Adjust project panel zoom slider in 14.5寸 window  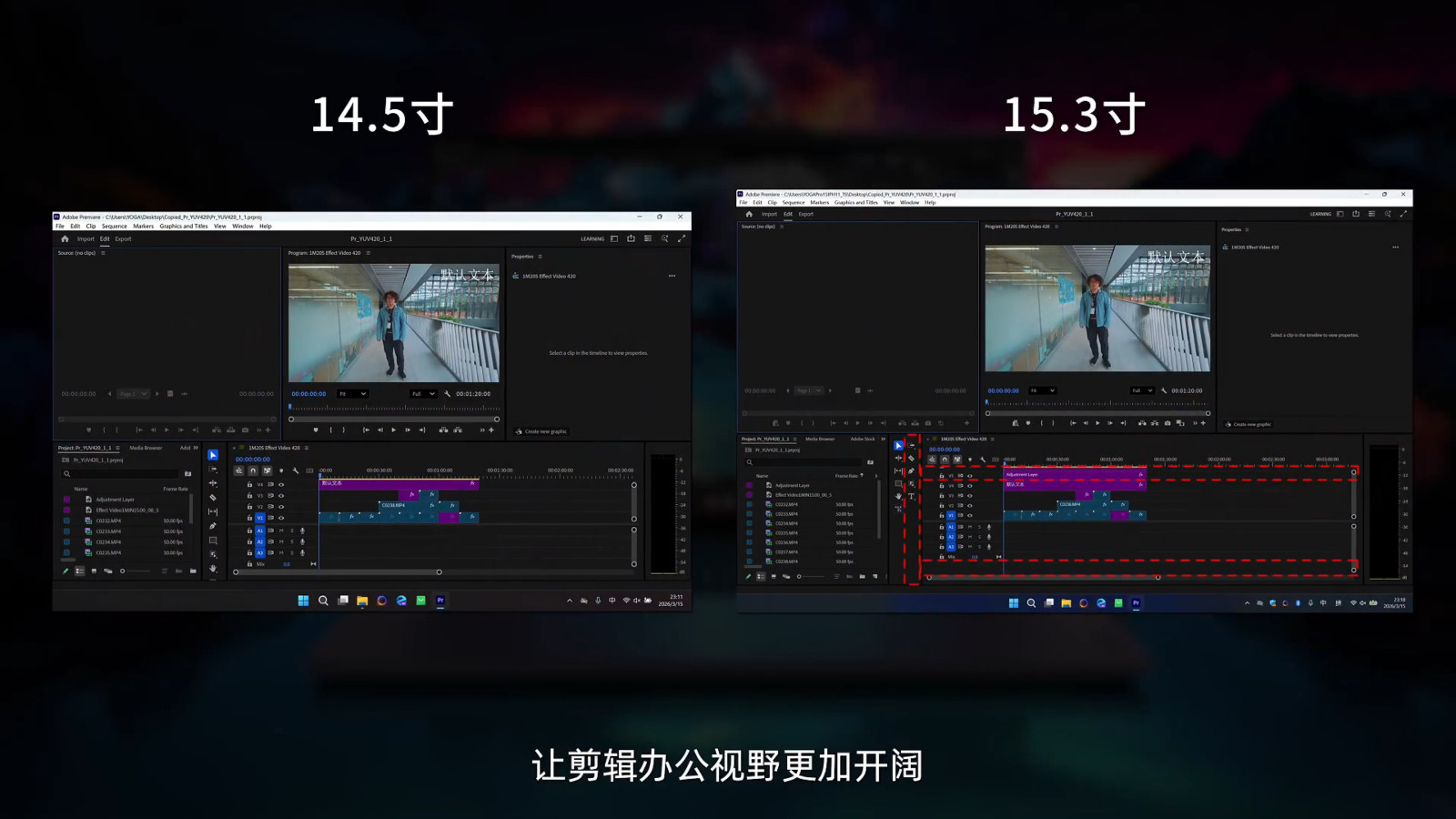123,571
